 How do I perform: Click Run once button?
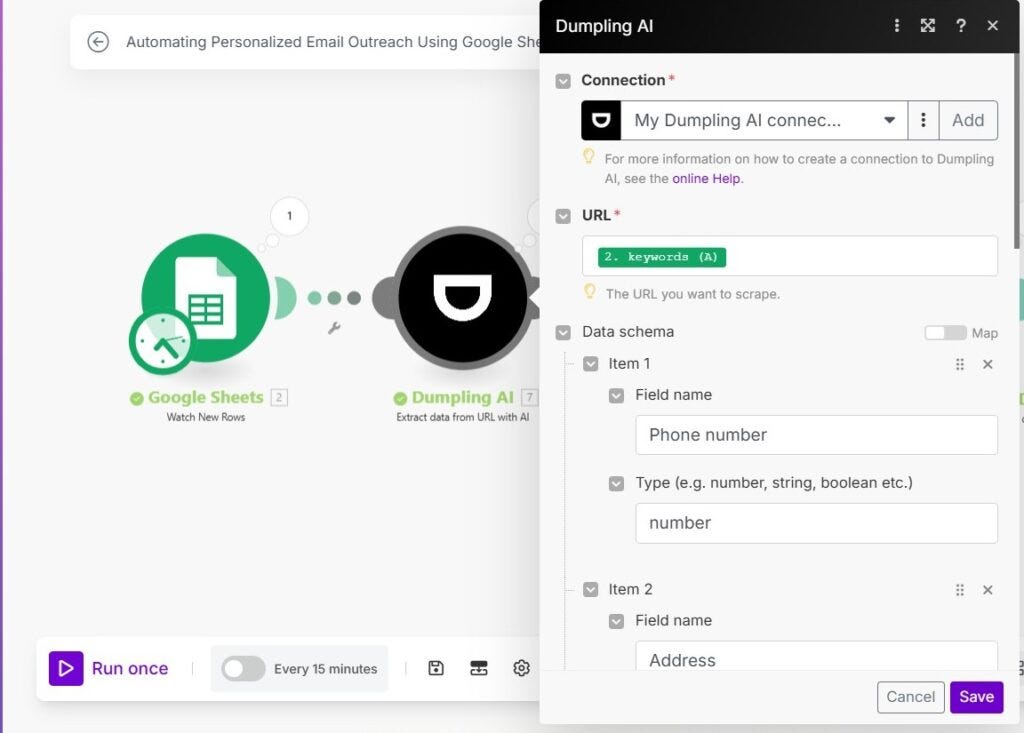109,668
